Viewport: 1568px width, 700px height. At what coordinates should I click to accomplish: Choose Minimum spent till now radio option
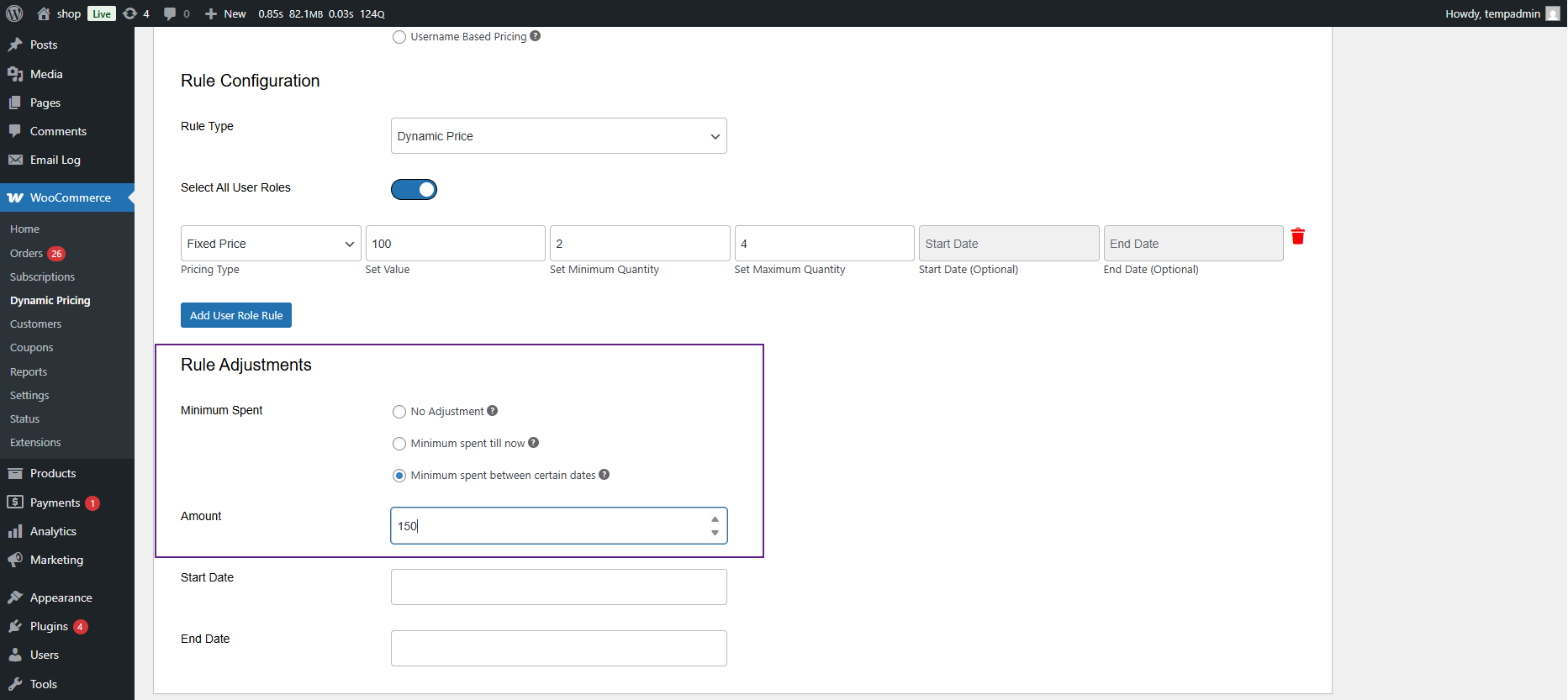[x=399, y=444]
